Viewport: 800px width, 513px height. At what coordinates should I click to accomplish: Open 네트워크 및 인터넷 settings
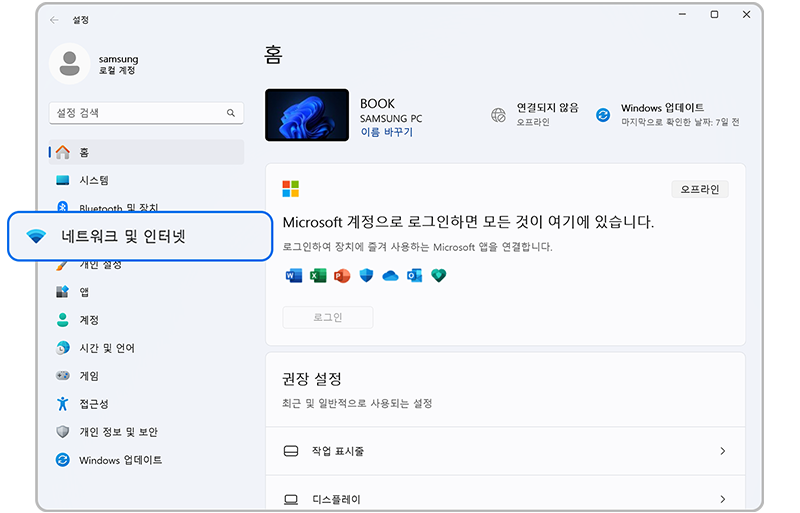click(140, 236)
